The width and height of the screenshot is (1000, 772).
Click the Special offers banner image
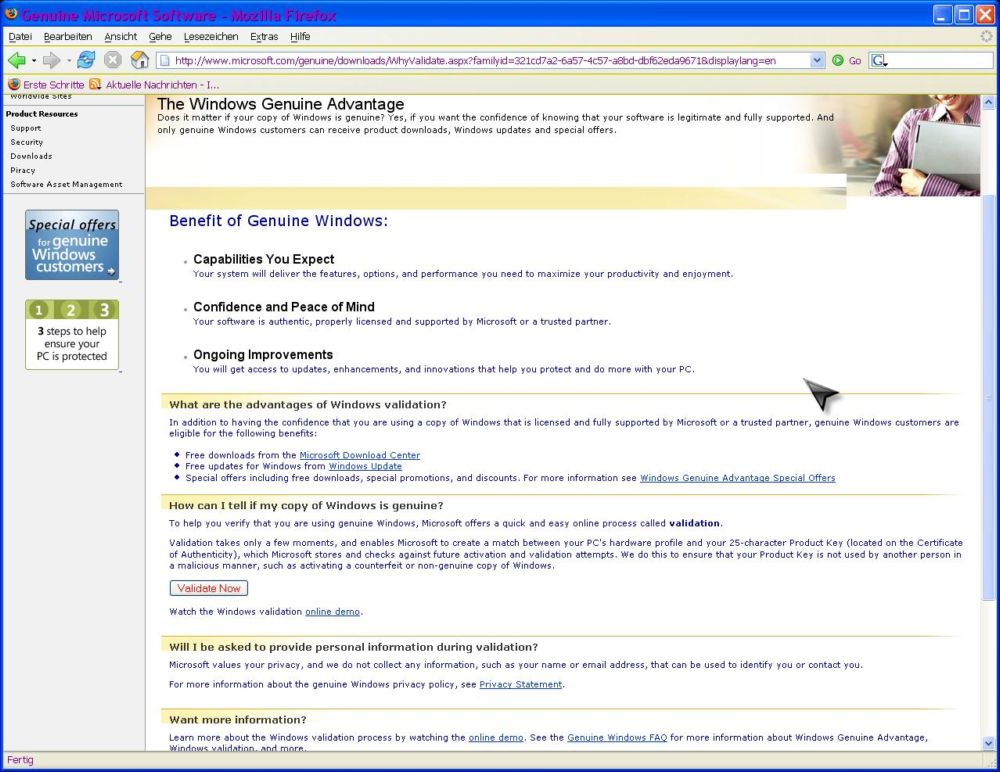click(72, 245)
